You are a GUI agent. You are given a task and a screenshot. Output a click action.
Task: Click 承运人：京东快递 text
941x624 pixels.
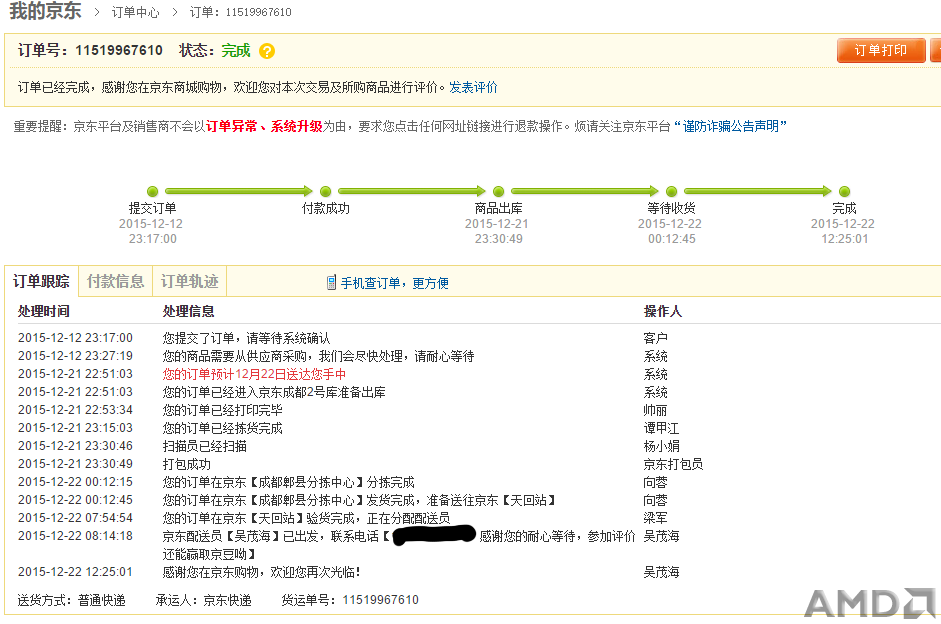coord(203,600)
